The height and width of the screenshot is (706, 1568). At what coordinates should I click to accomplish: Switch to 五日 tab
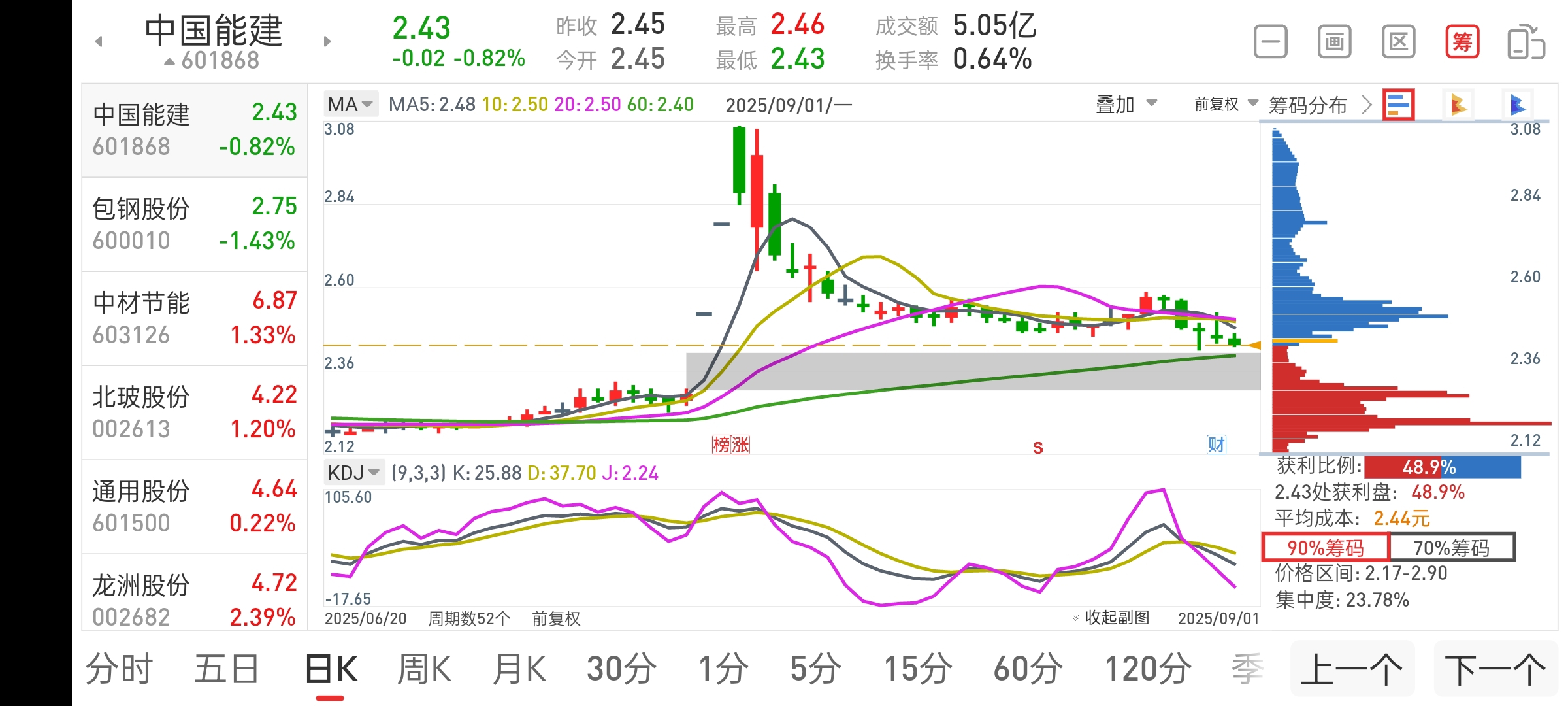(227, 669)
